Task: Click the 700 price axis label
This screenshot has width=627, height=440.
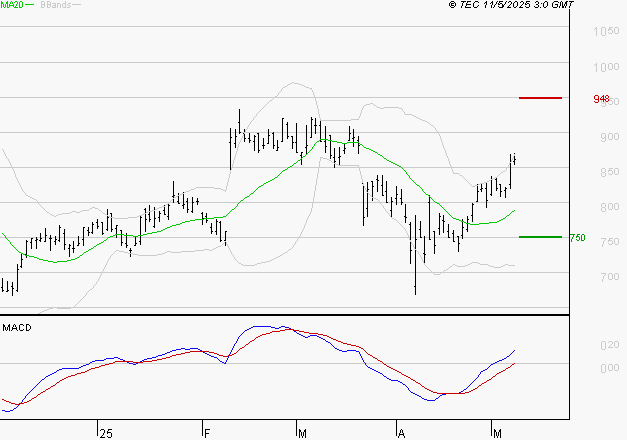Action: click(610, 277)
